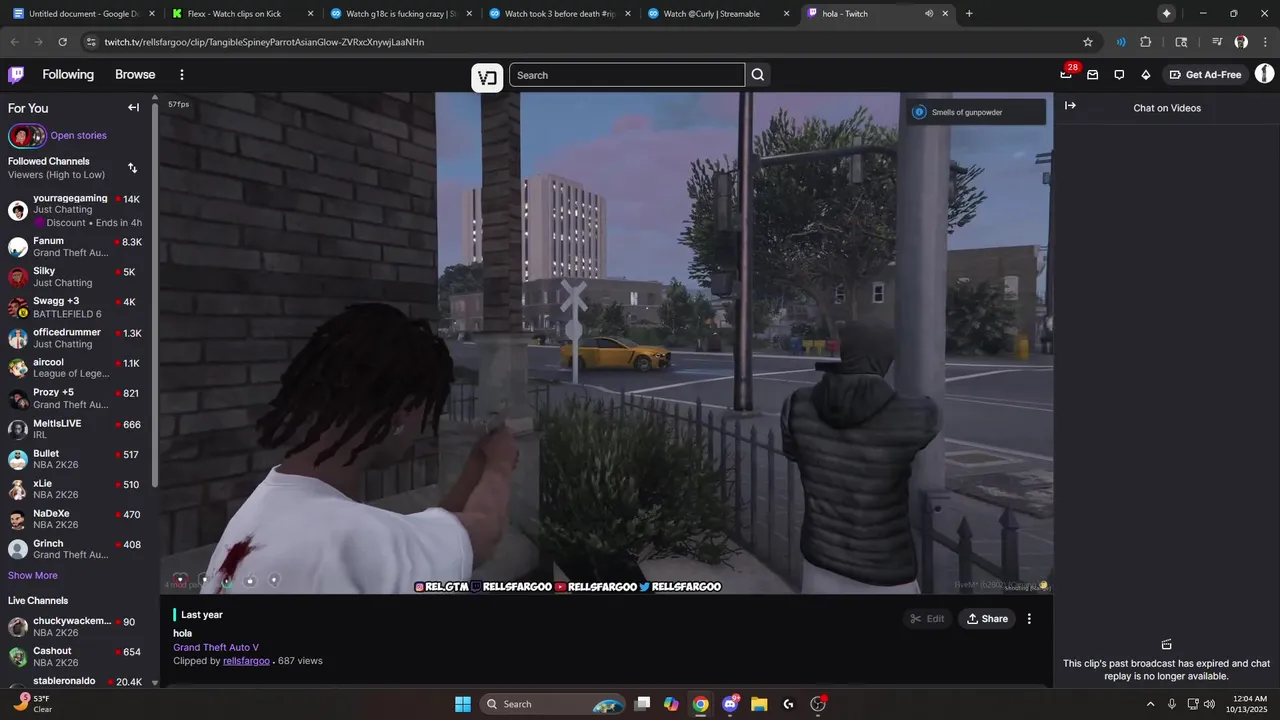This screenshot has height=720, width=1280.
Task: Open the Gemini sparkle button in Chrome
Action: (x=1166, y=13)
